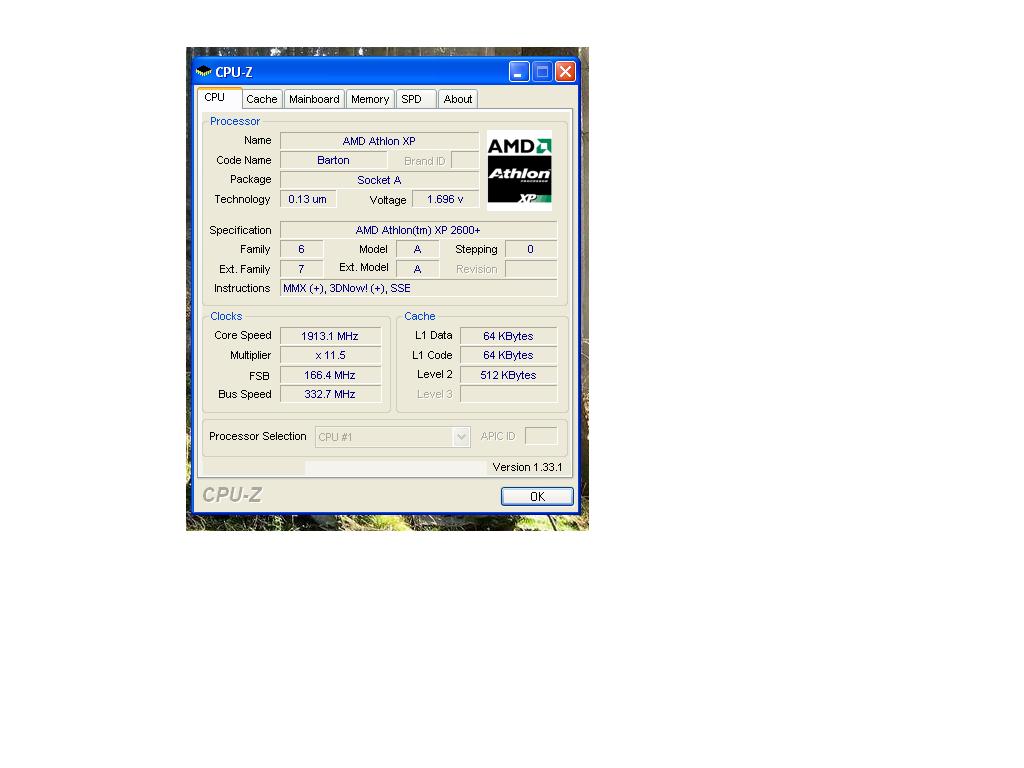This screenshot has width=1024, height=768.
Task: Click the Package value Socket A
Action: (x=379, y=180)
